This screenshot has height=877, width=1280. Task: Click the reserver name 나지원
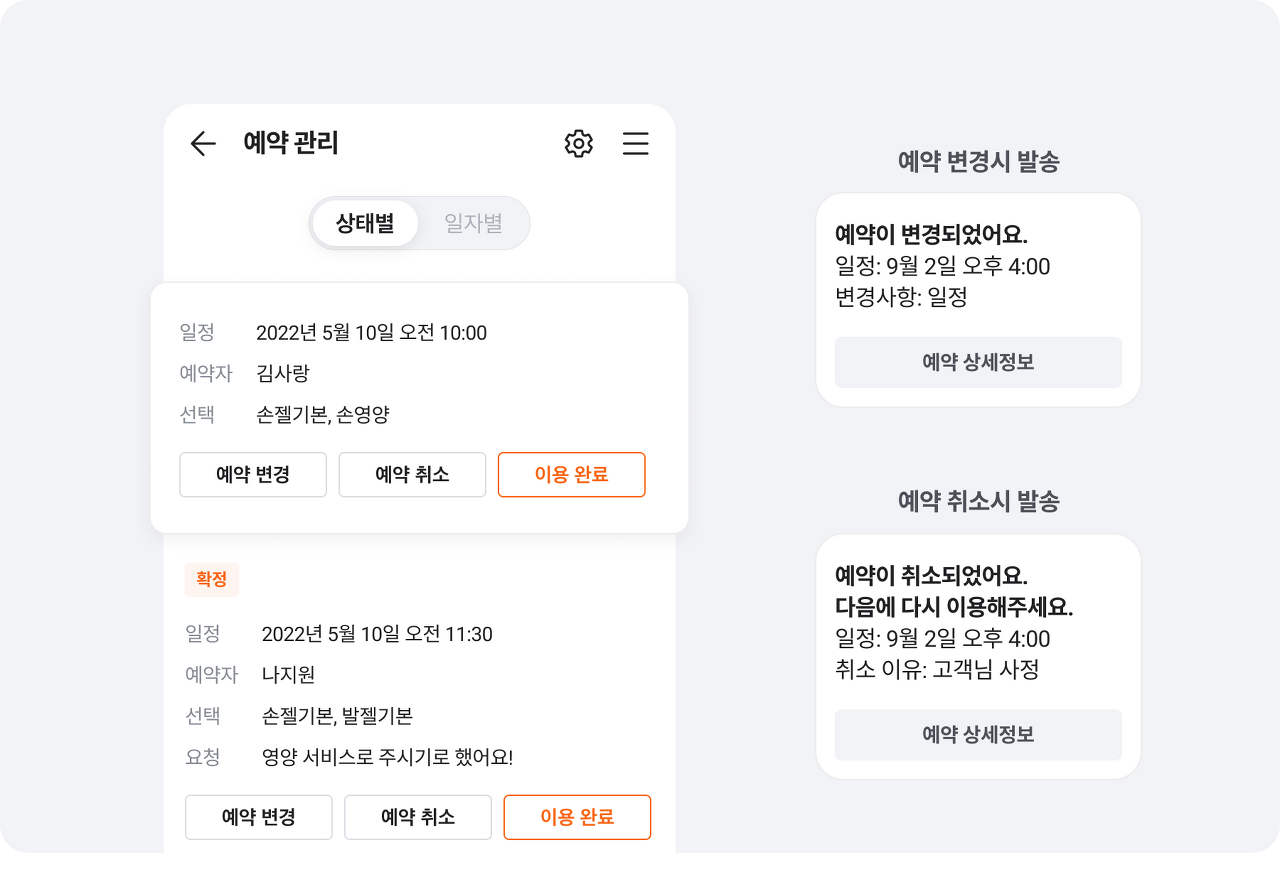pos(289,675)
